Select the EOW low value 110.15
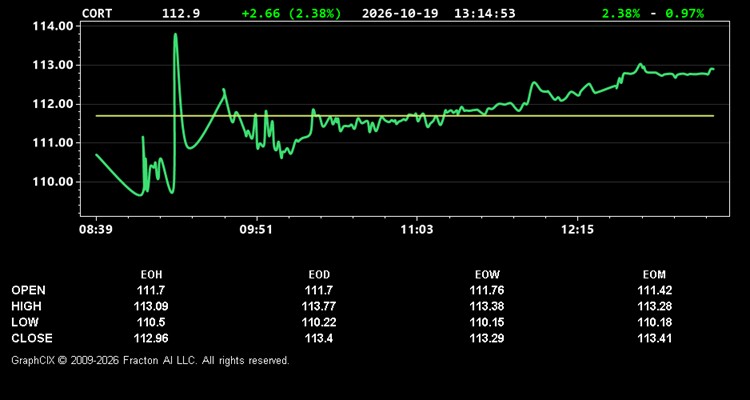Viewport: 750px width, 400px height. pos(487,322)
